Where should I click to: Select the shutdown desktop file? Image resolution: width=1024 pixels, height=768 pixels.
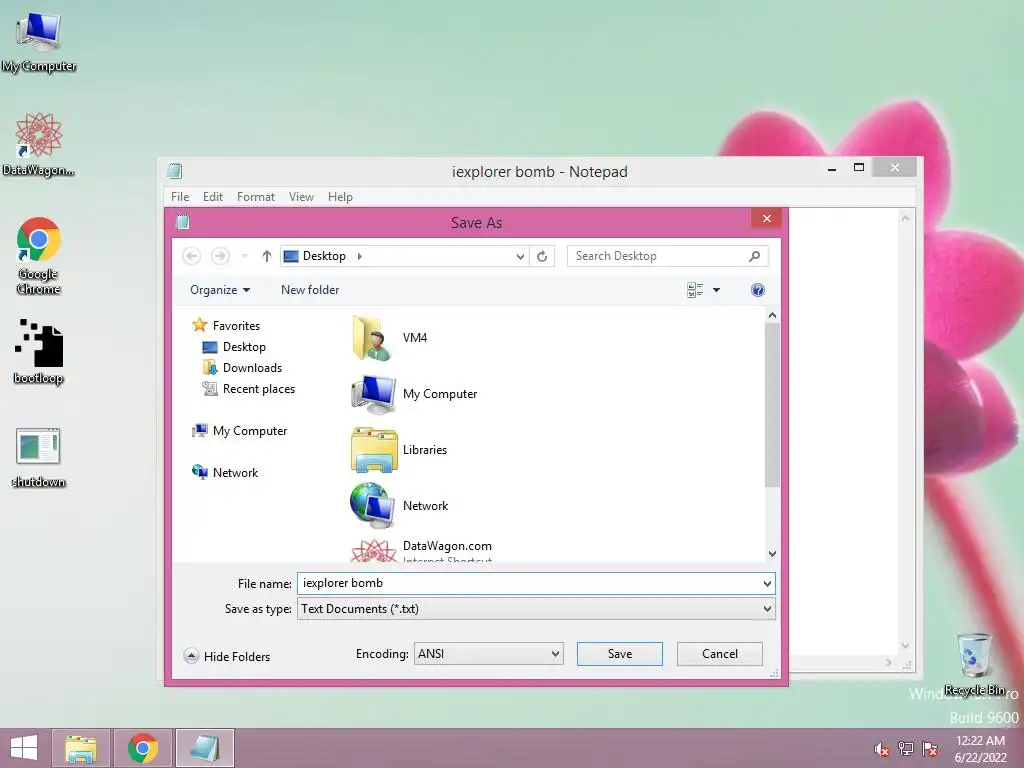point(39,458)
